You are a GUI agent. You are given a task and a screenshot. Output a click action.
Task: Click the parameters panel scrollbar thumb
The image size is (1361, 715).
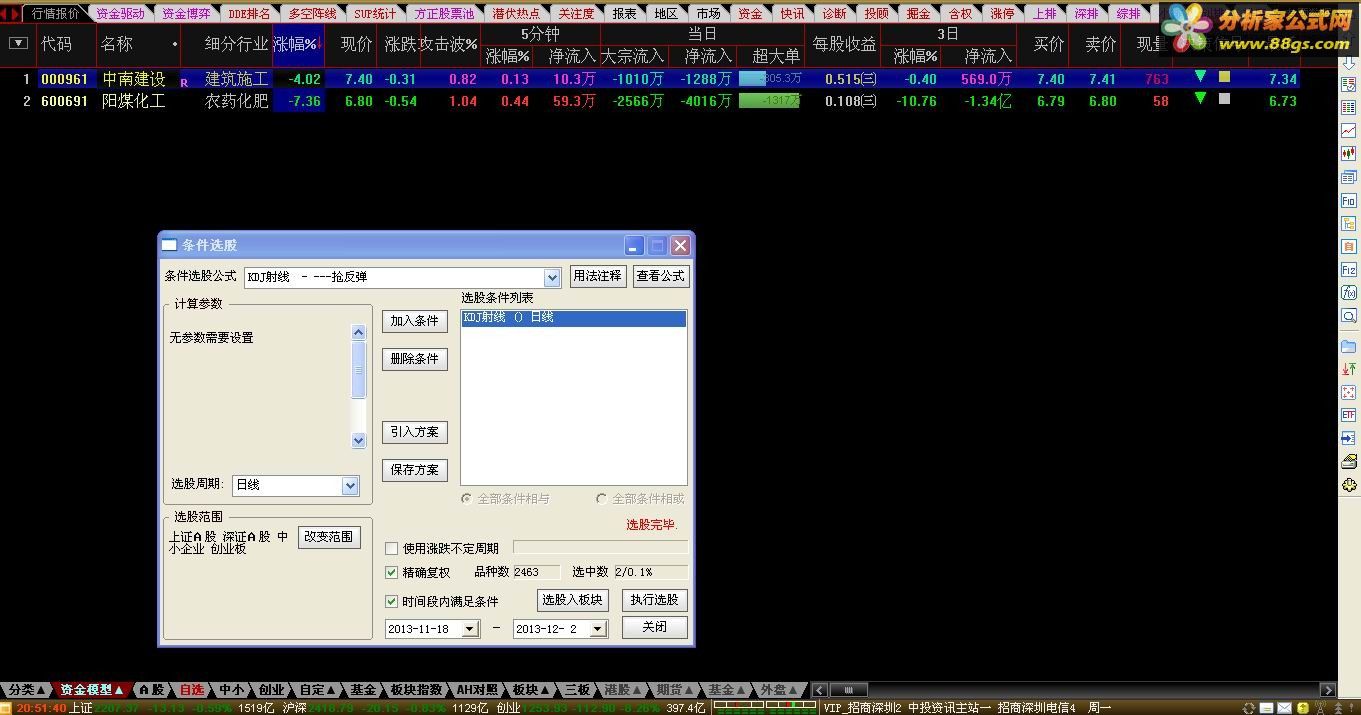click(359, 370)
